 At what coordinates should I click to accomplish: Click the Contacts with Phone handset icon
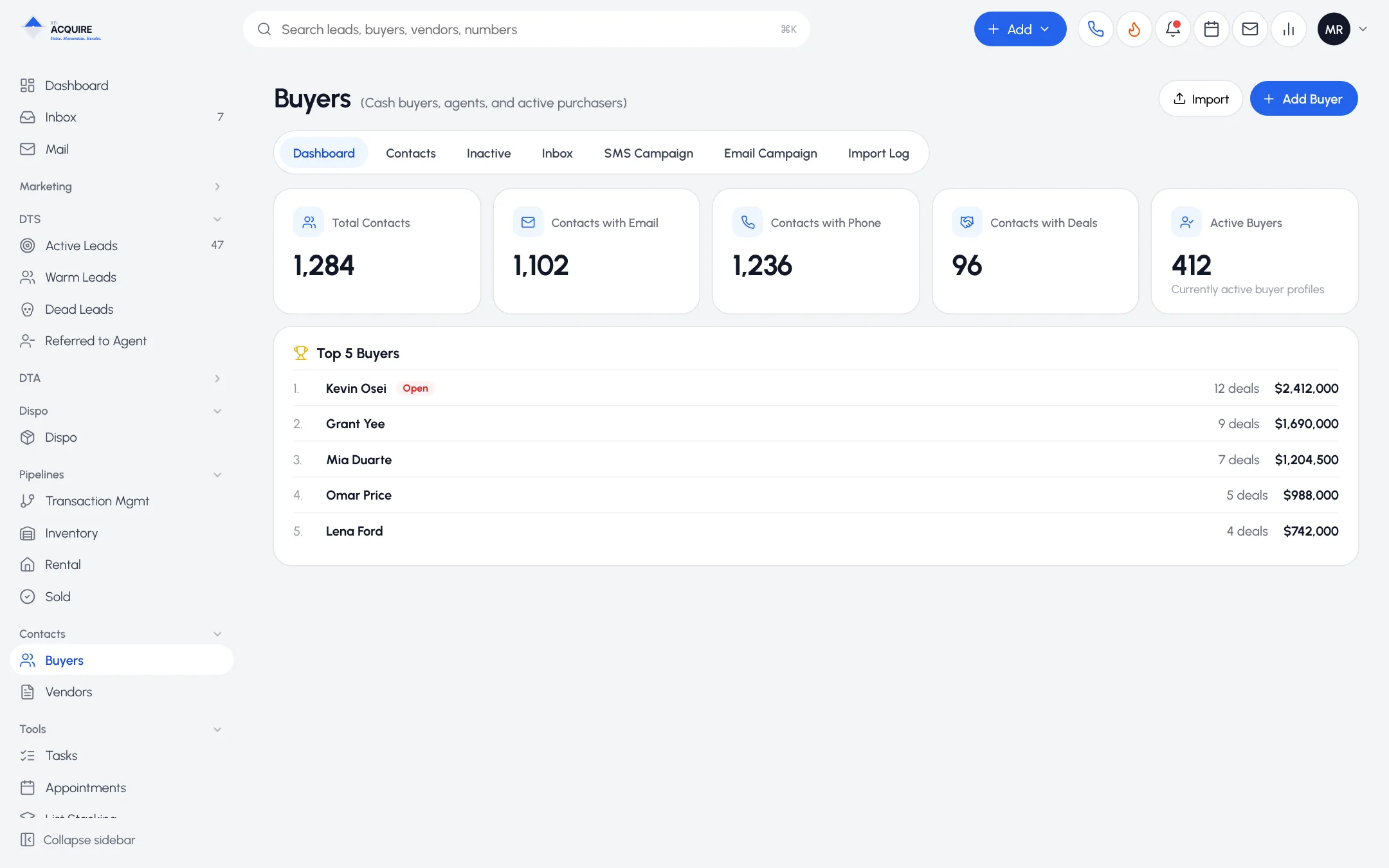click(747, 222)
